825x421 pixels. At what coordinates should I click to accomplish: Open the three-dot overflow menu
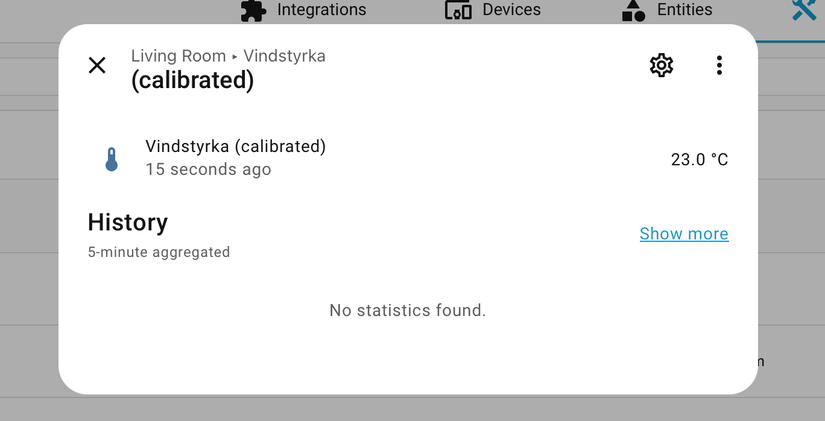[x=719, y=66]
